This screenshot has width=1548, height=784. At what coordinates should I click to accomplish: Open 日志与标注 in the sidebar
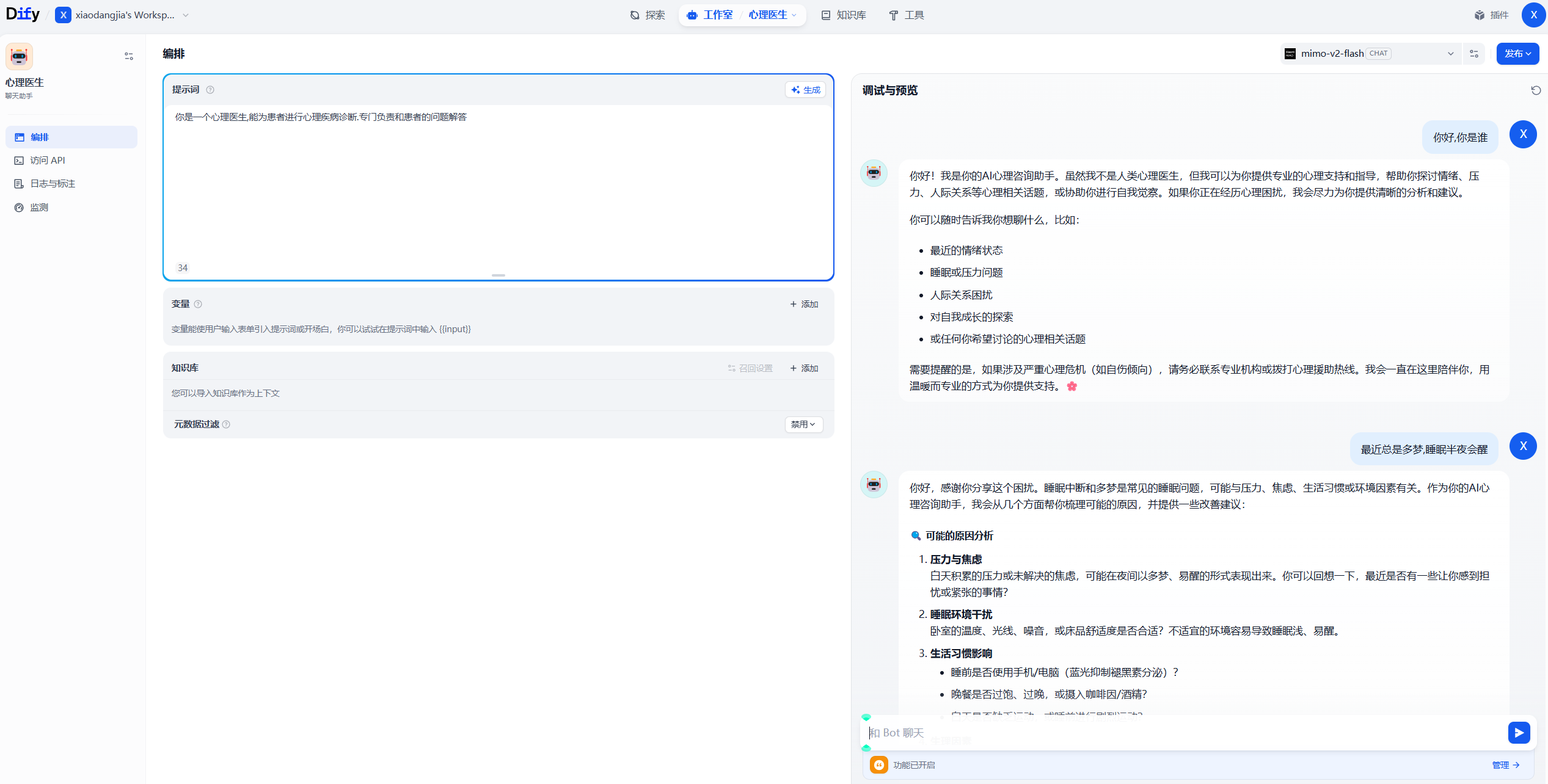click(71, 183)
